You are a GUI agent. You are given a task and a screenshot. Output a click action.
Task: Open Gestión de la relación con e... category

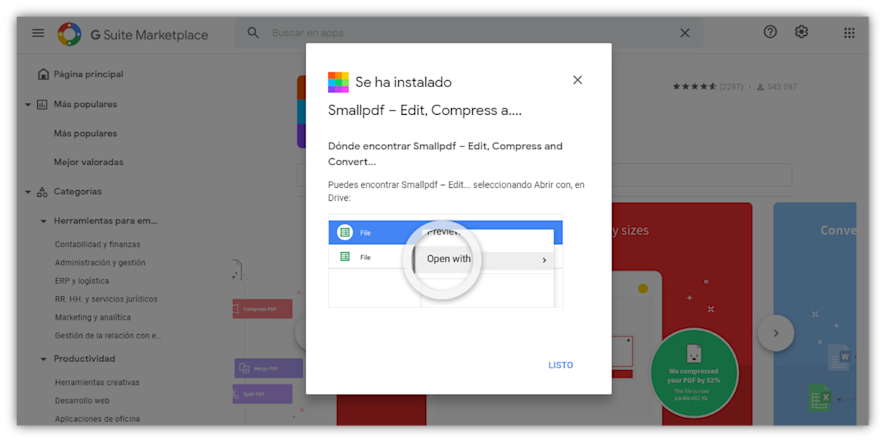[x=108, y=335]
